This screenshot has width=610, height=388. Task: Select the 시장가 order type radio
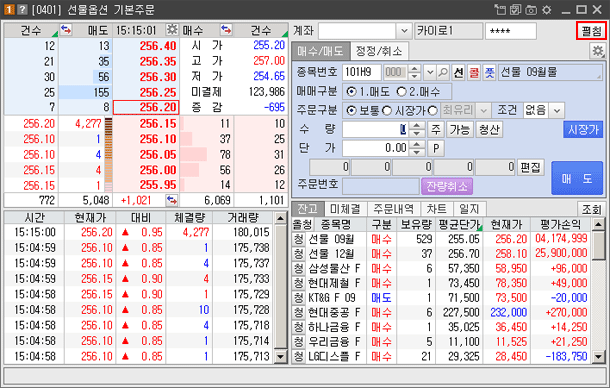(387, 111)
